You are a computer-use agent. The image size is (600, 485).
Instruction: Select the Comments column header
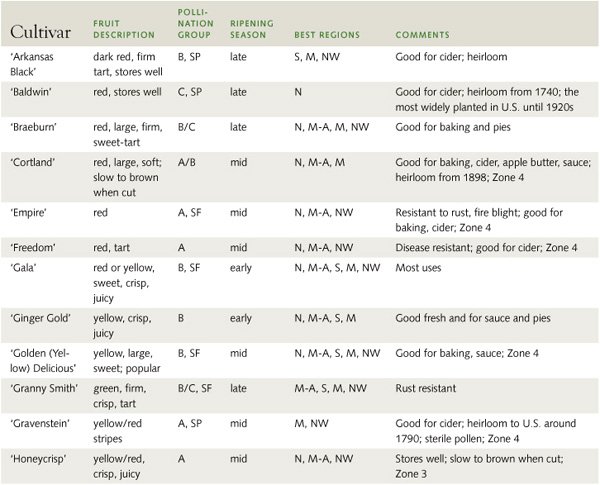click(422, 35)
